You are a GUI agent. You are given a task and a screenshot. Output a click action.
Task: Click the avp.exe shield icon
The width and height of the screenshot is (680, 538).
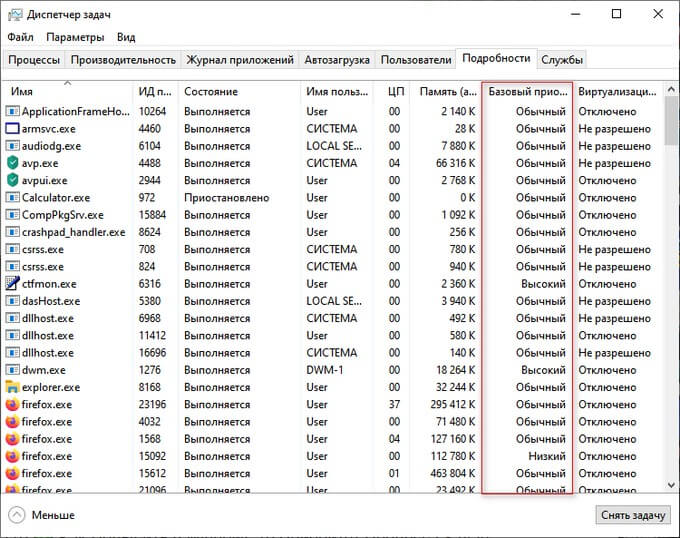point(13,163)
